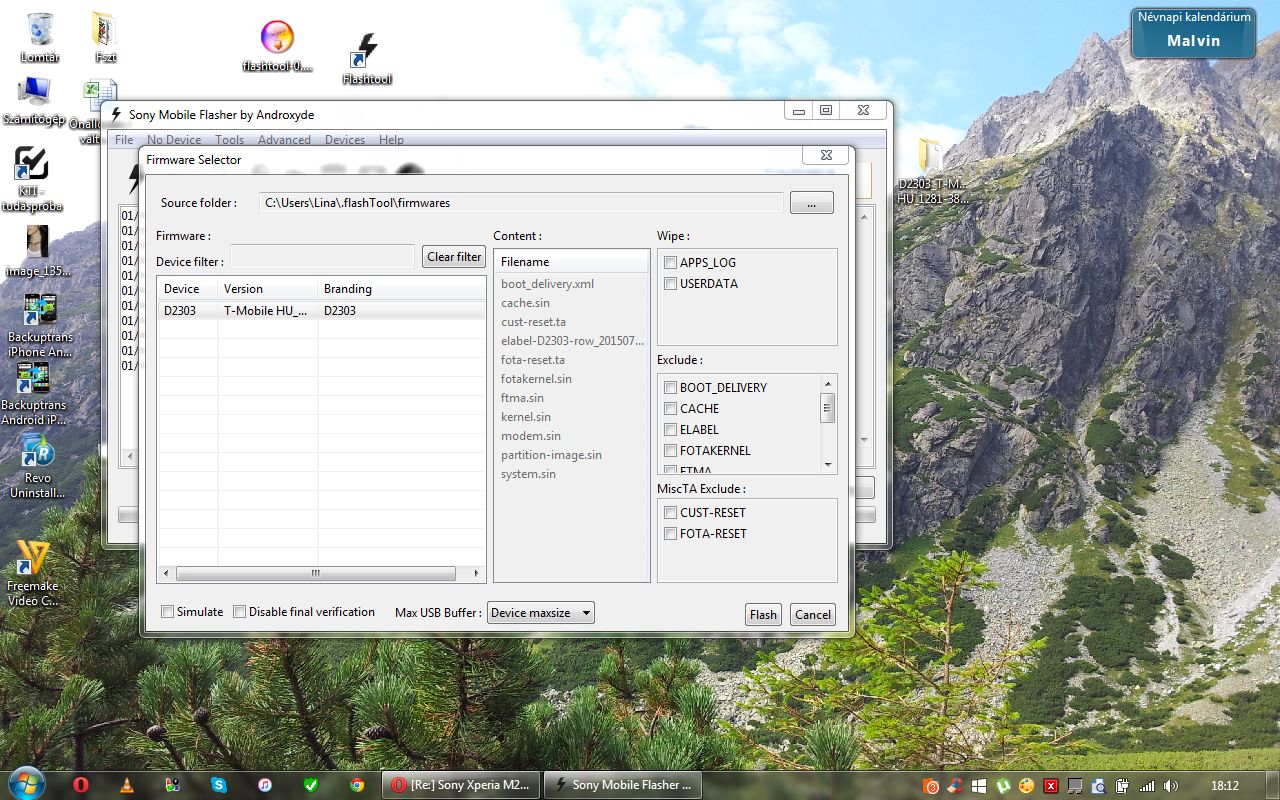Viewport: 1280px width, 800px height.
Task: Open the Tools menu
Action: coord(229,140)
